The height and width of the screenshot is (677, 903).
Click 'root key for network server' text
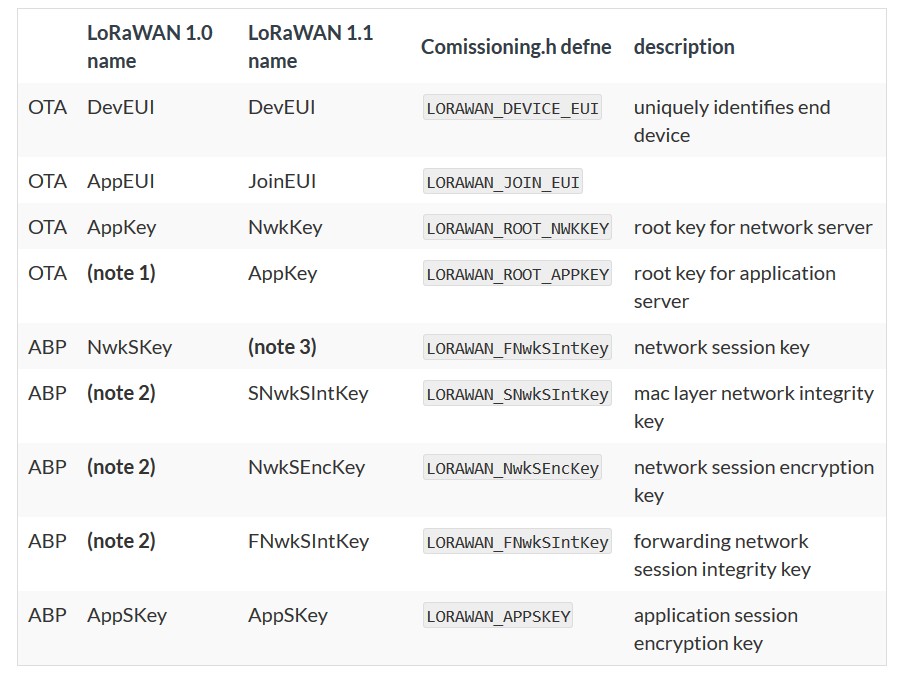tap(753, 227)
